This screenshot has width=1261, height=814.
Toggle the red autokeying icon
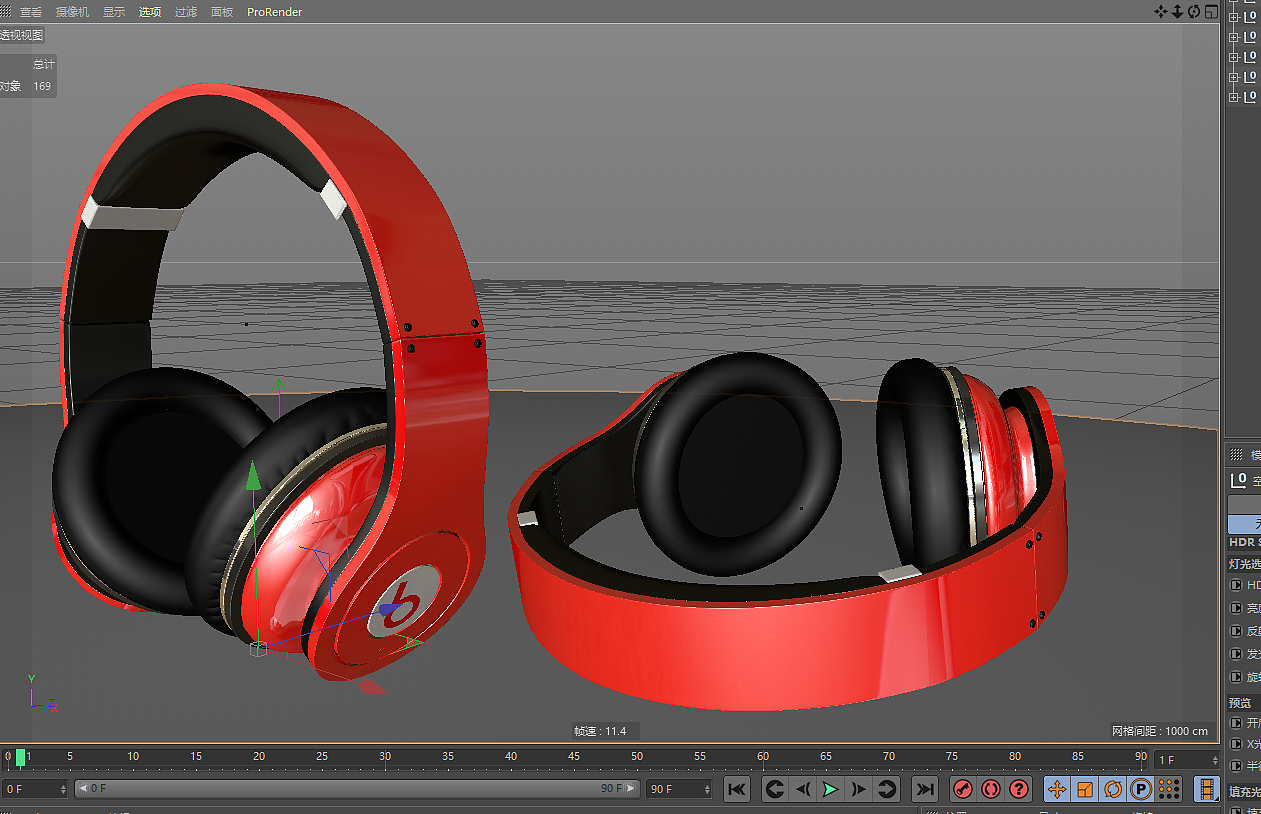pos(991,789)
